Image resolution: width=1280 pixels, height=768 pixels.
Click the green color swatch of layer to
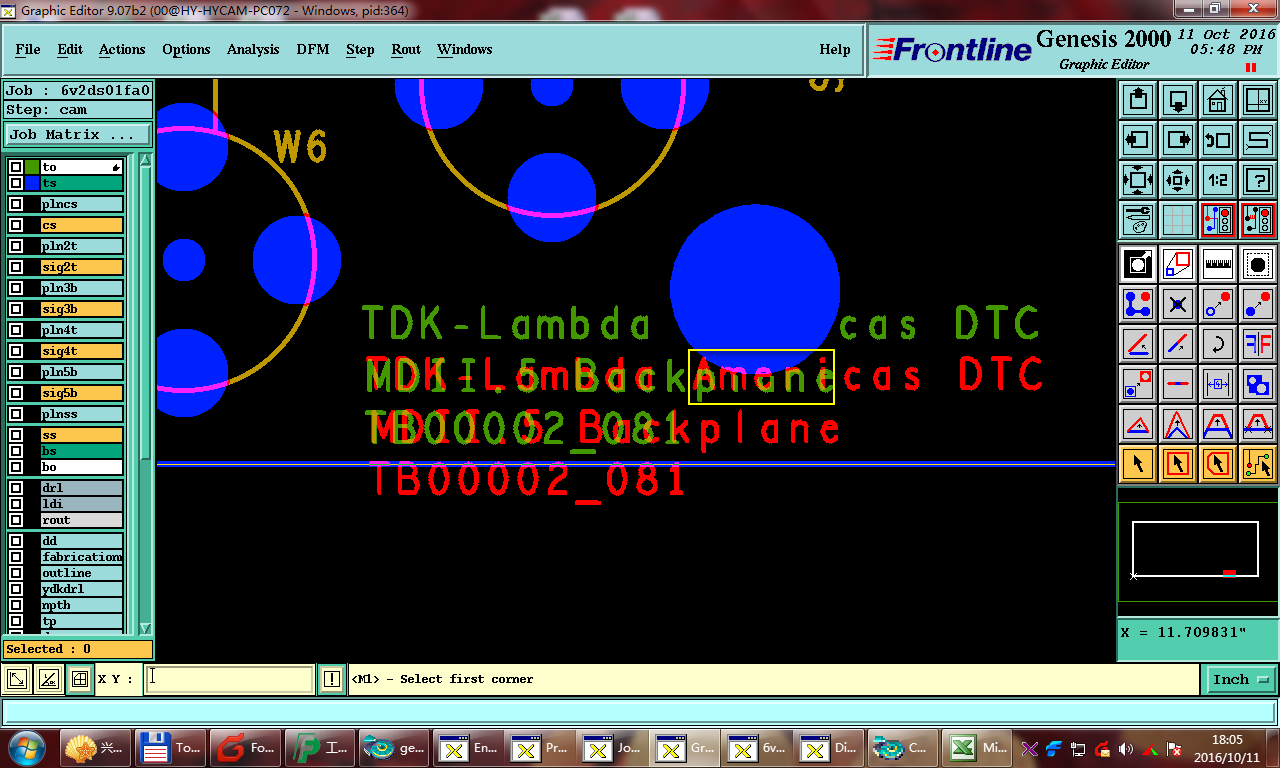[32, 168]
